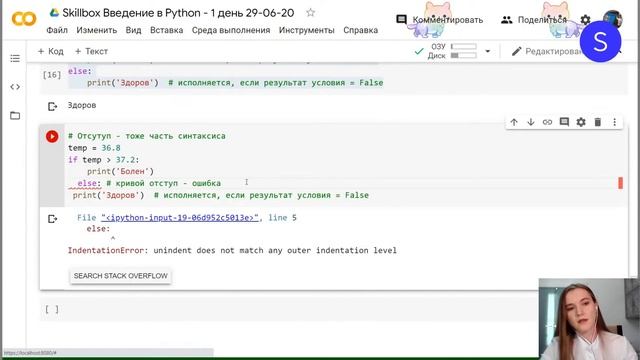Run the cell with the red play button
Viewport: 640px width, 360px height.
52,136
